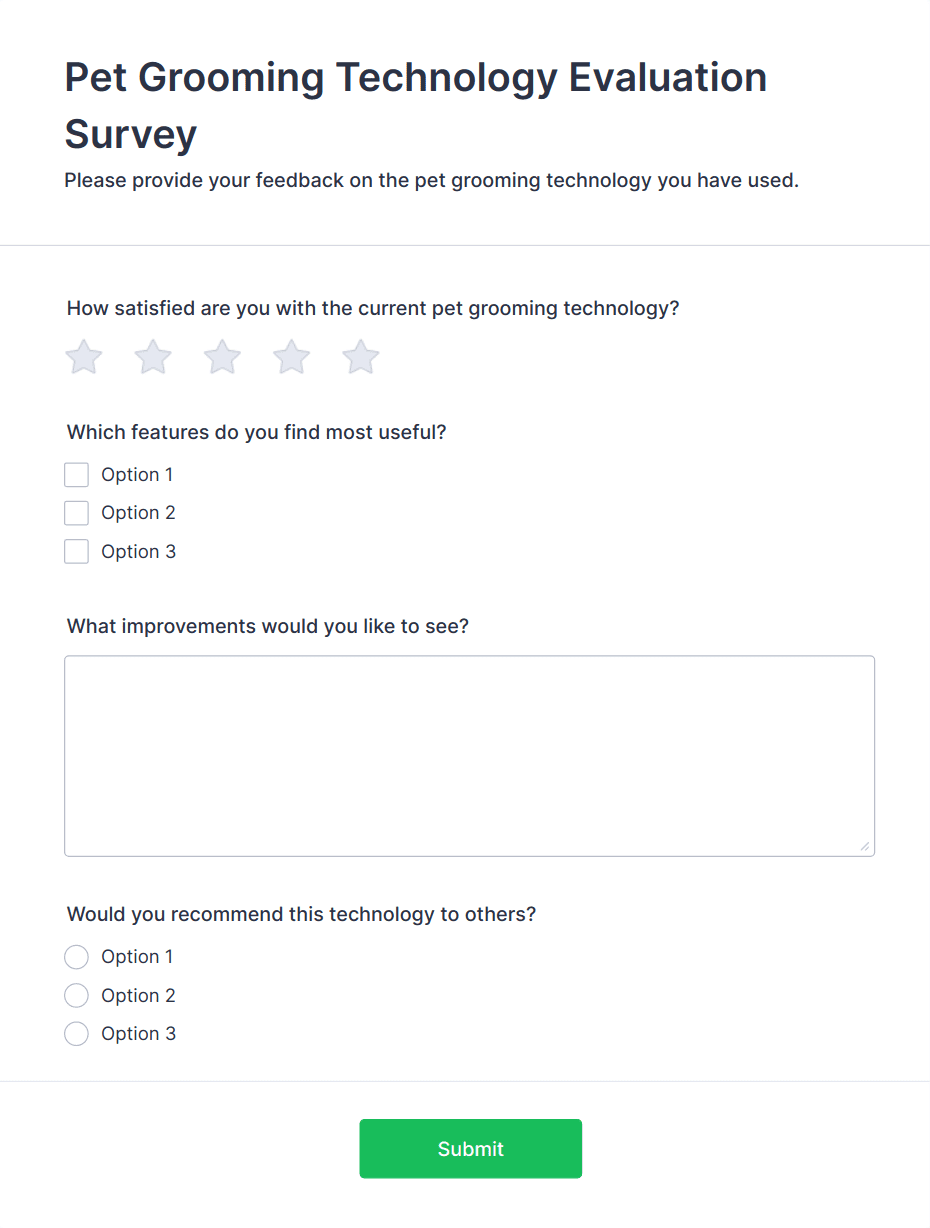
Task: Select the fourth star rating
Action: tap(290, 357)
